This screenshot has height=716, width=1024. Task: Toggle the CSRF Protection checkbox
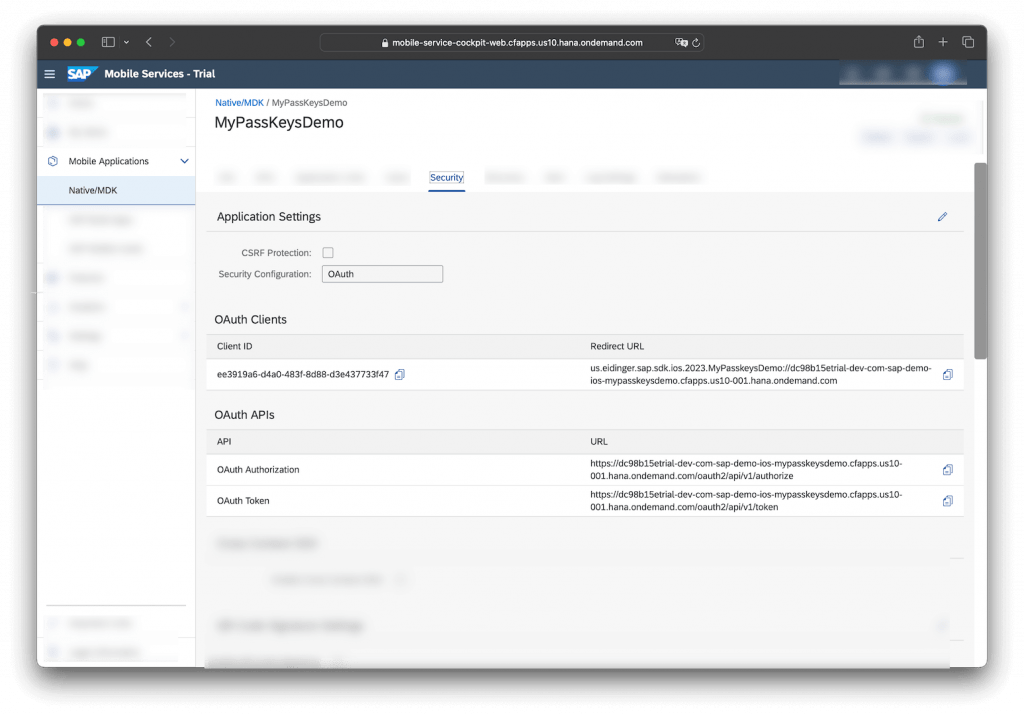click(328, 252)
